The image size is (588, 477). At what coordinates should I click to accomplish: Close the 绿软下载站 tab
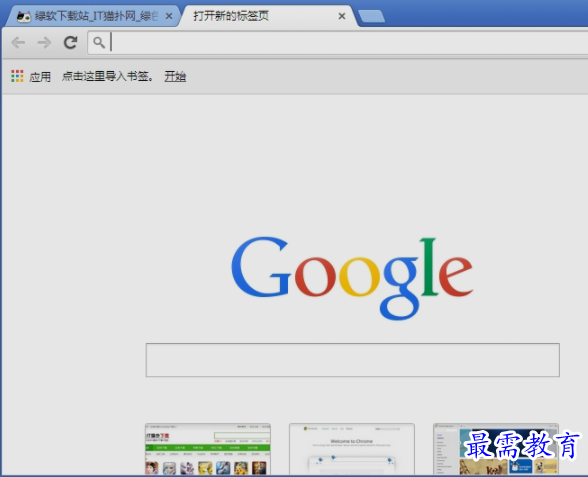169,16
